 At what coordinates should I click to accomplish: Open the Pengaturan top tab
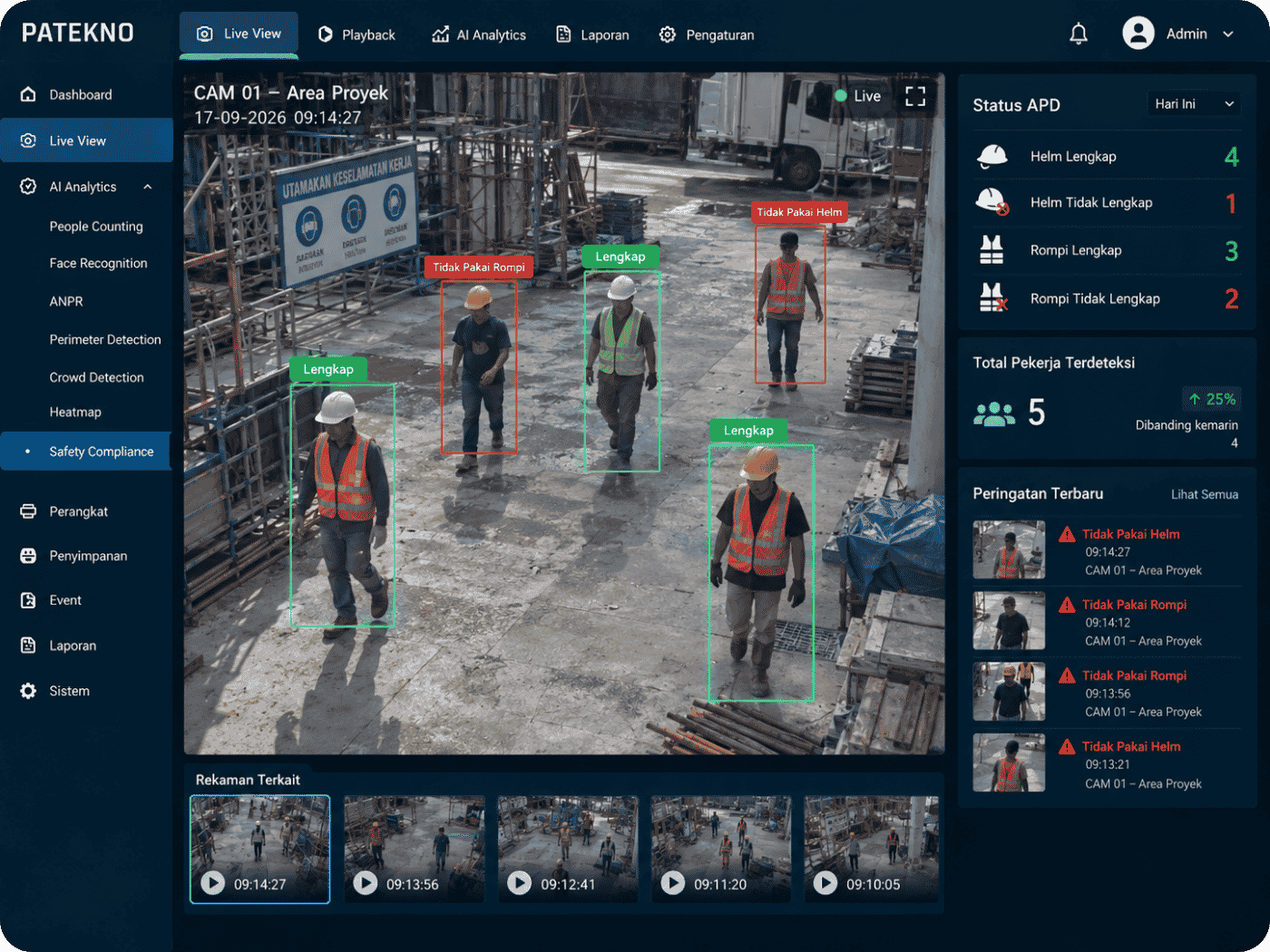point(706,34)
